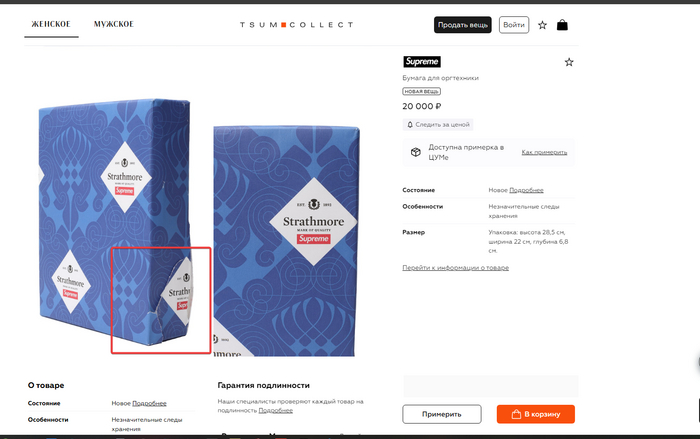This screenshot has height=439, width=700.
Task: Follow Перейти к информации о товаре link
Action: coord(455,268)
